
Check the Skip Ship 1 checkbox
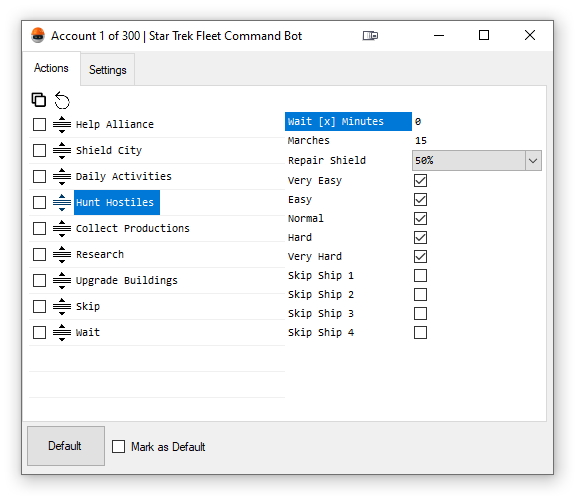click(420, 276)
